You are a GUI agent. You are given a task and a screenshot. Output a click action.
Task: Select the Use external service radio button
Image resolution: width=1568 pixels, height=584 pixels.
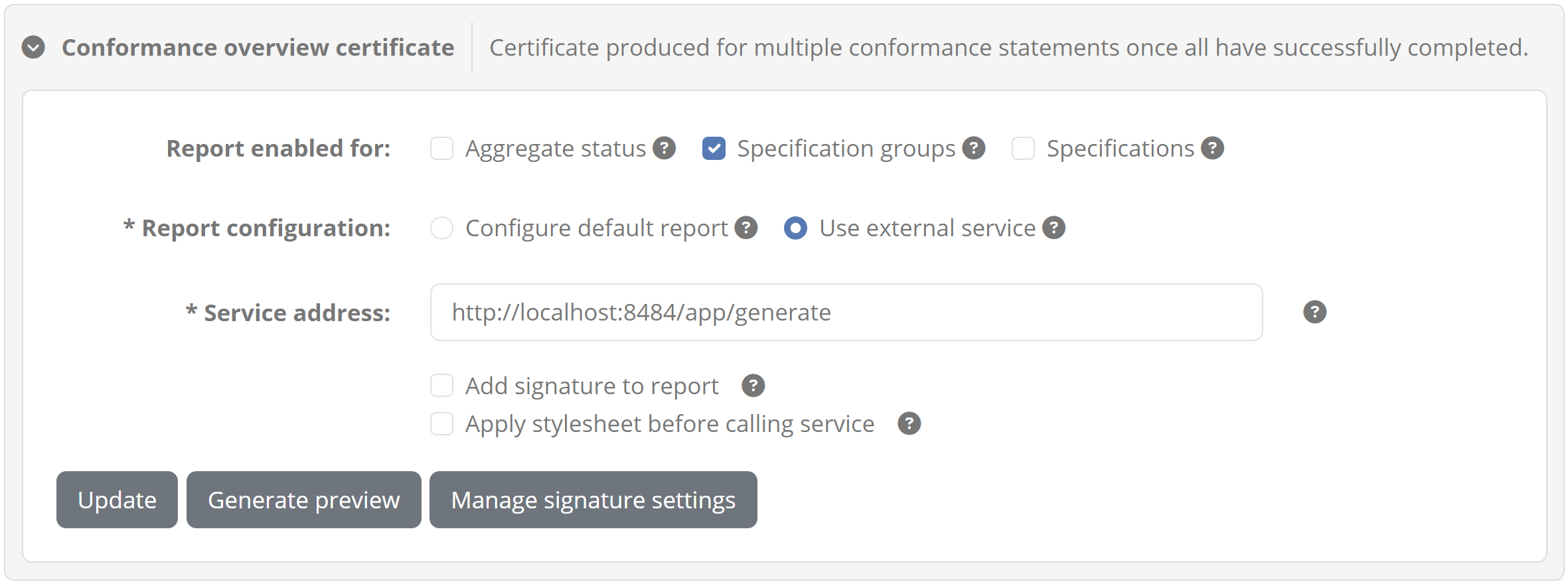pos(795,228)
